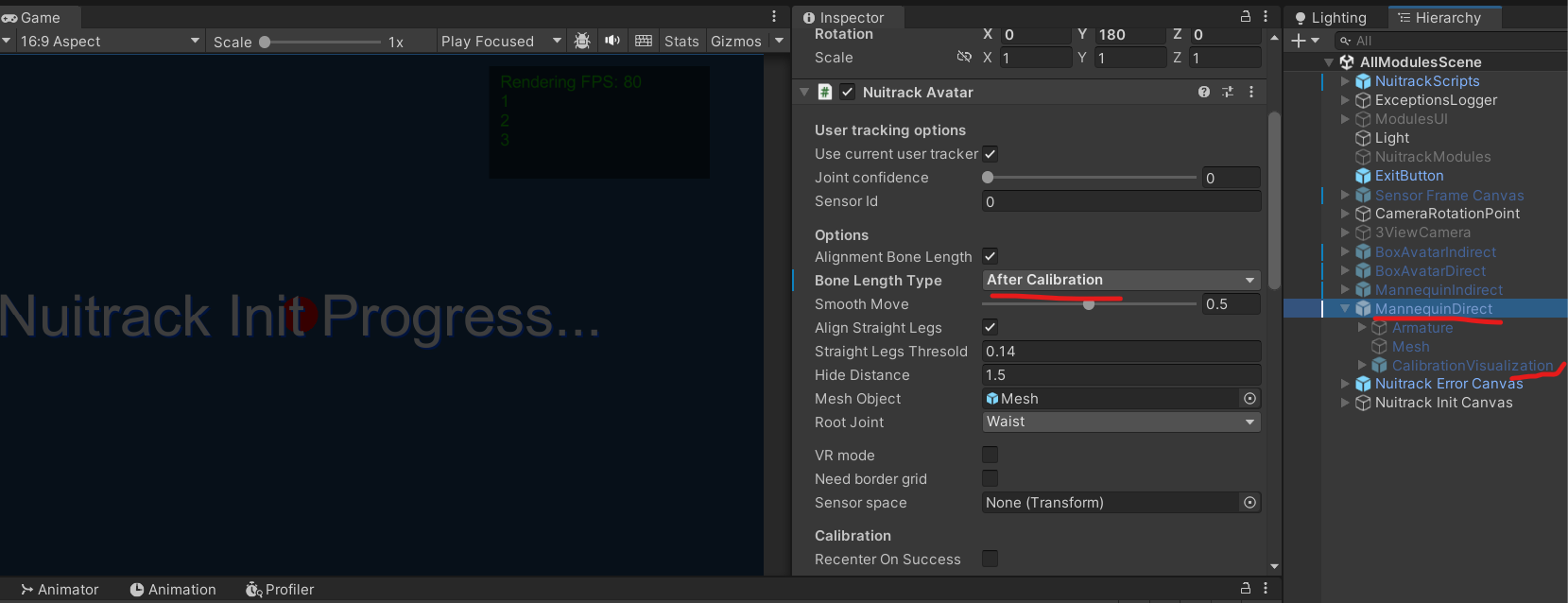Open Nuitrack Avatar preset settings icon

1228,92
